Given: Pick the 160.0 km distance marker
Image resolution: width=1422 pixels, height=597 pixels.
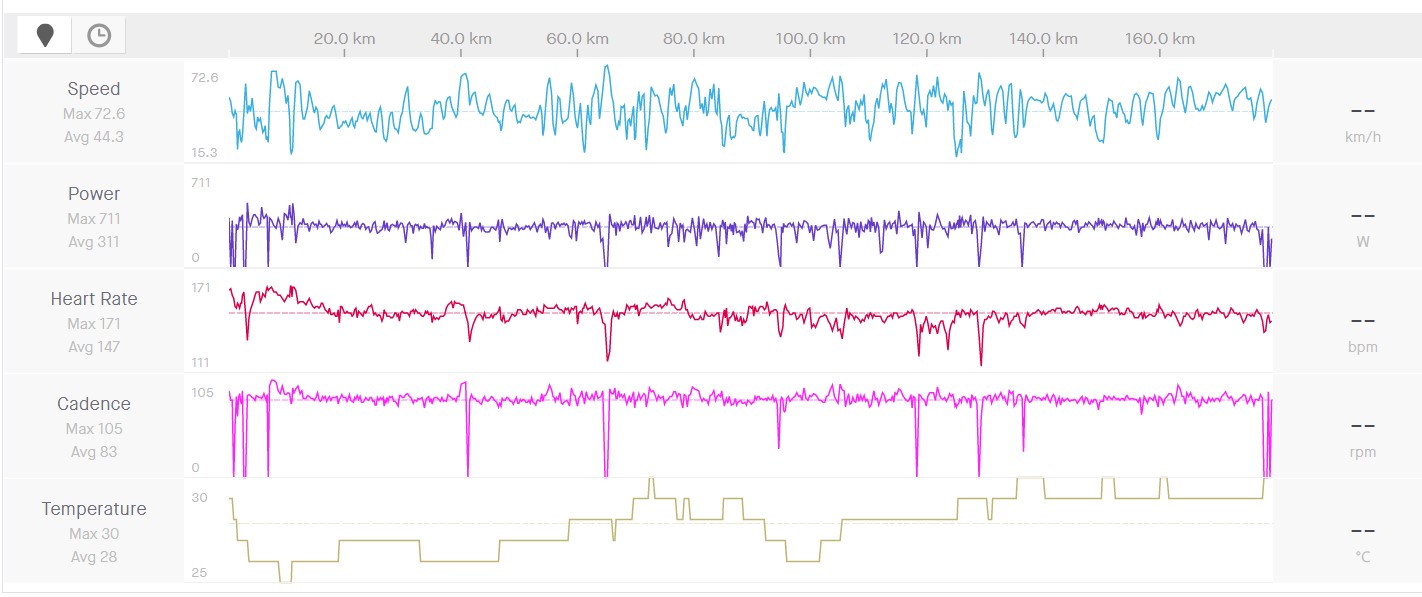Looking at the screenshot, I should [x=1160, y=39].
